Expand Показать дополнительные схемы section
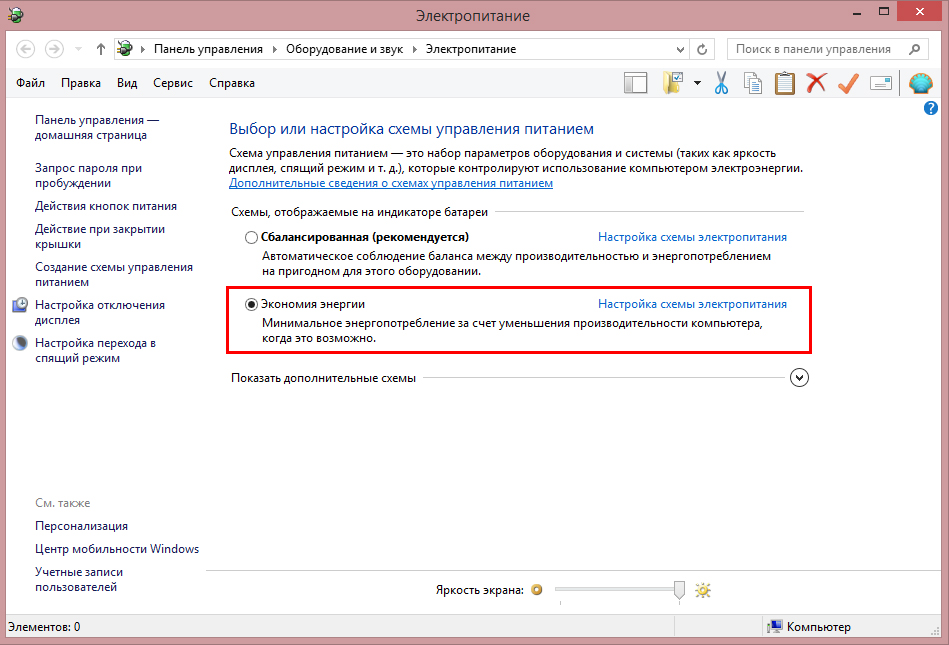This screenshot has height=645, width=949. click(x=798, y=378)
